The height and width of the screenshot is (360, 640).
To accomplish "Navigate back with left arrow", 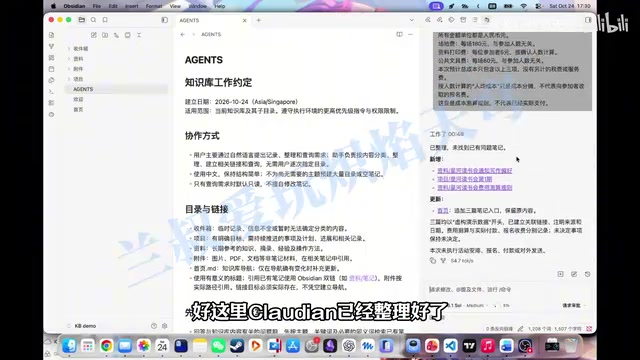I will (183, 35).
